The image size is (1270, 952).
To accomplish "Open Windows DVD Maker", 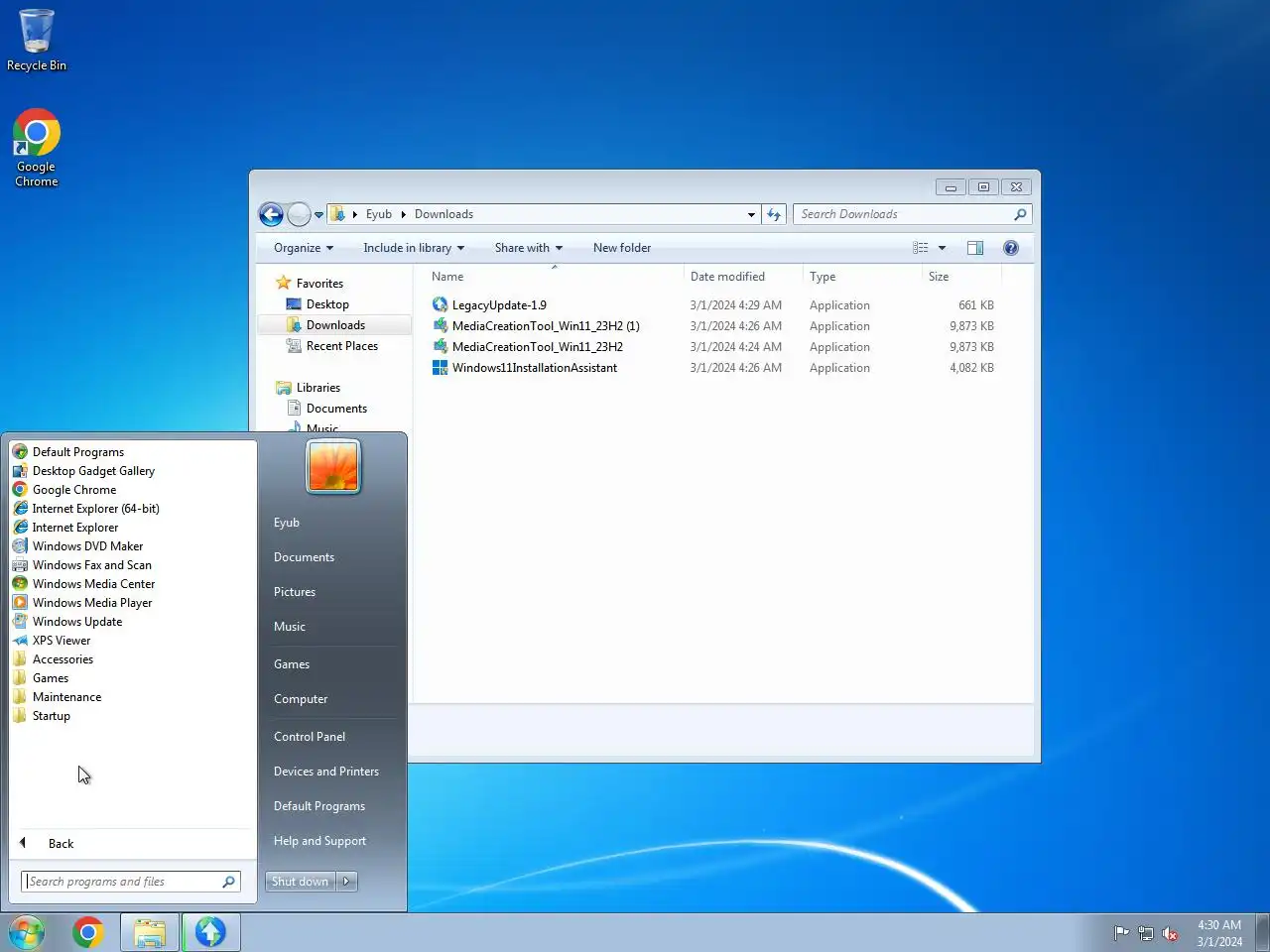I will 87,546.
